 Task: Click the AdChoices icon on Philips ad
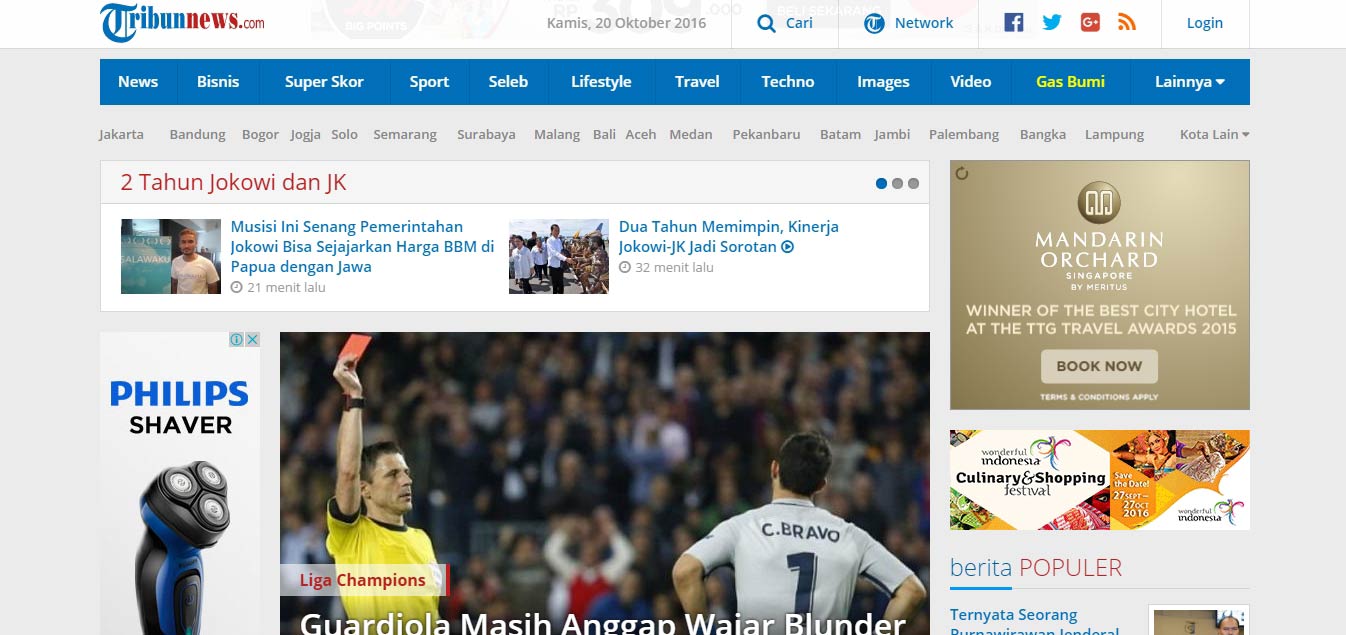pos(237,339)
